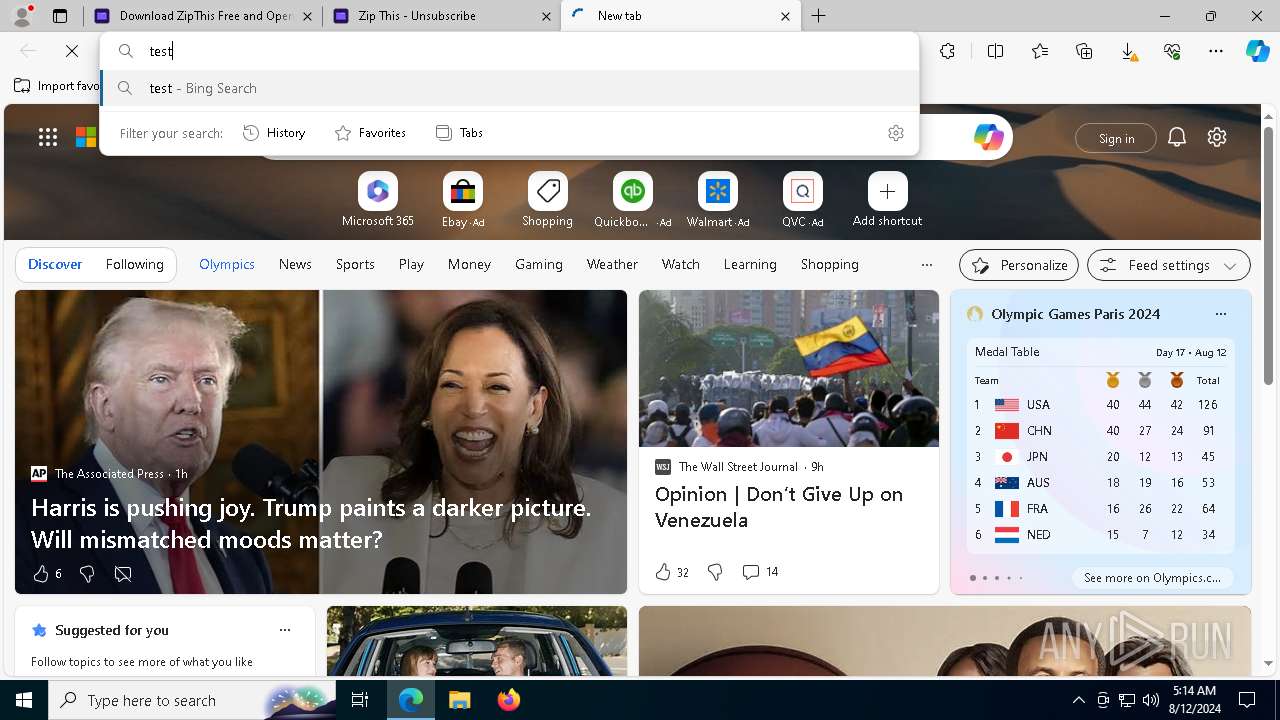Viewport: 1280px width, 720px height.
Task: Open a new tab with plus button
Action: 819,16
